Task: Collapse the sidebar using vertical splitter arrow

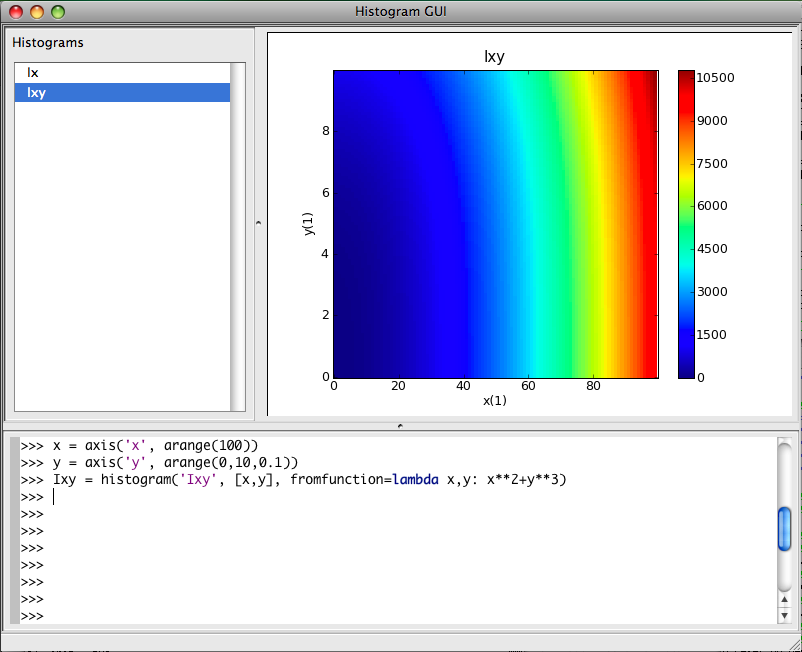Action: tap(258, 223)
